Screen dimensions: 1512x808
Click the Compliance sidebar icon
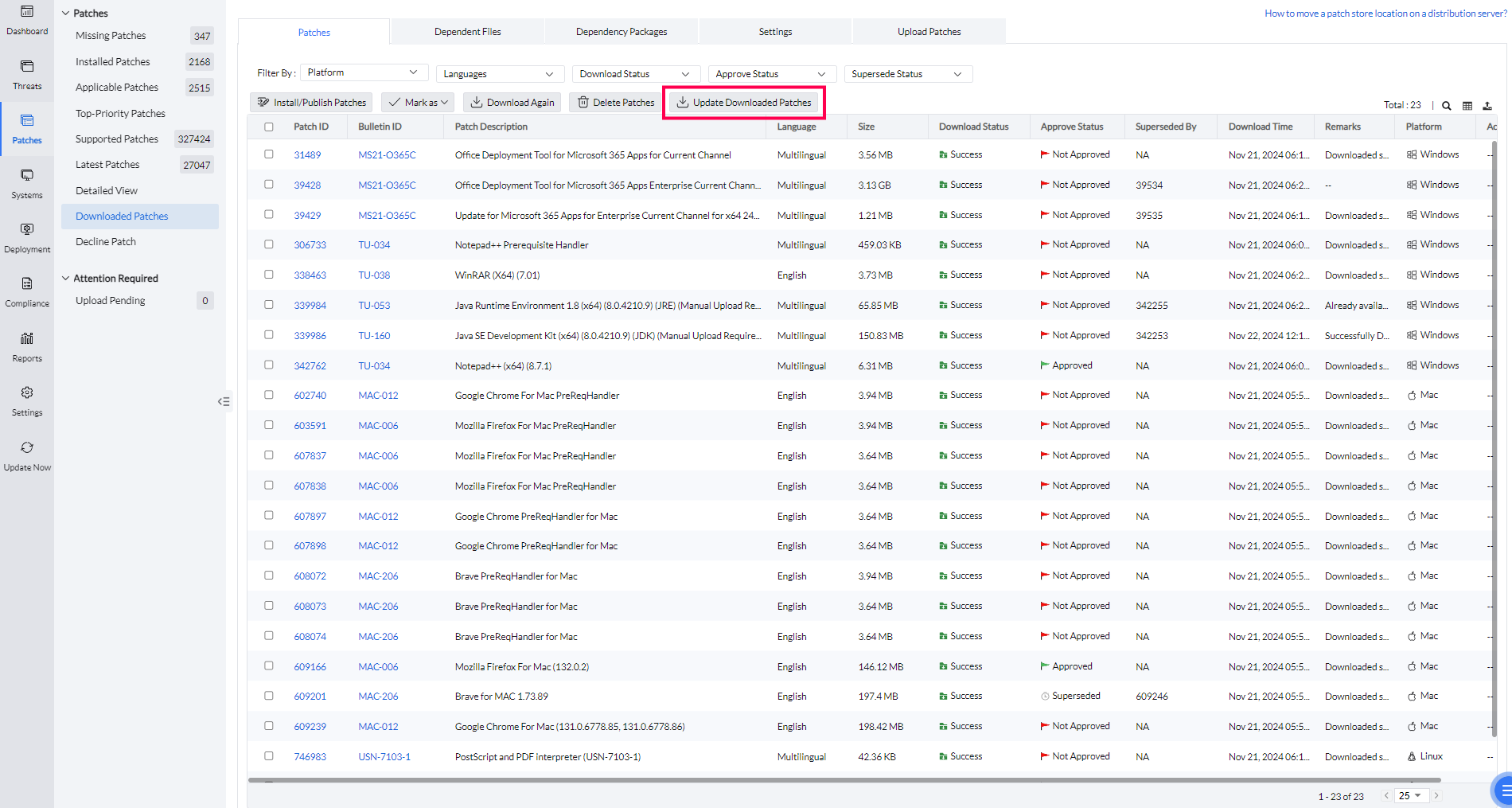[x=27, y=284]
